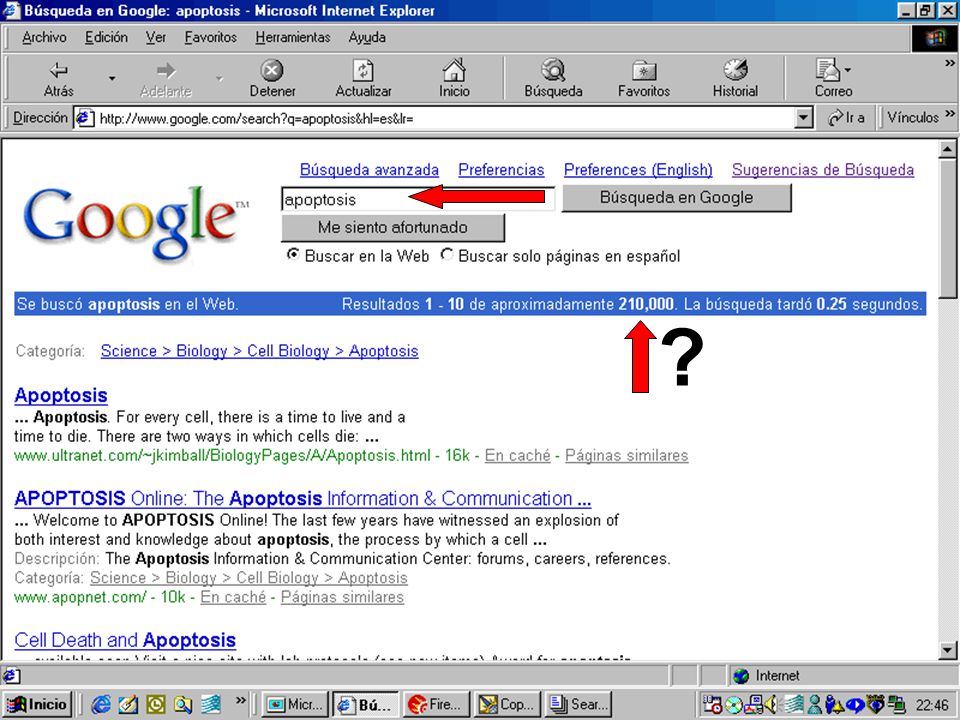Open Páginas similares for the apopnet.com result
The height and width of the screenshot is (720, 960).
tap(342, 597)
